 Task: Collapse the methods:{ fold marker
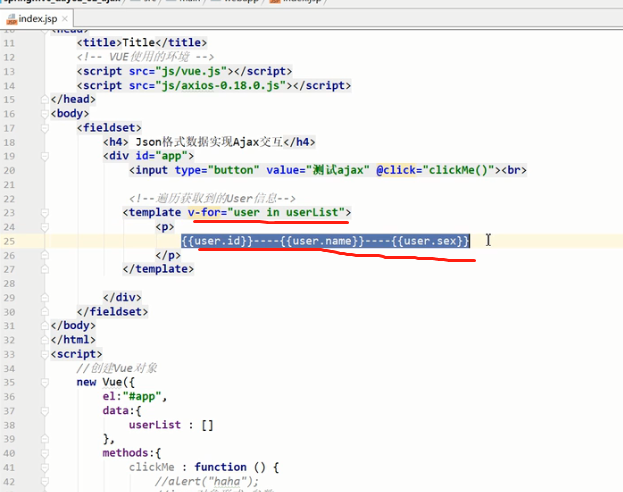tap(45, 453)
